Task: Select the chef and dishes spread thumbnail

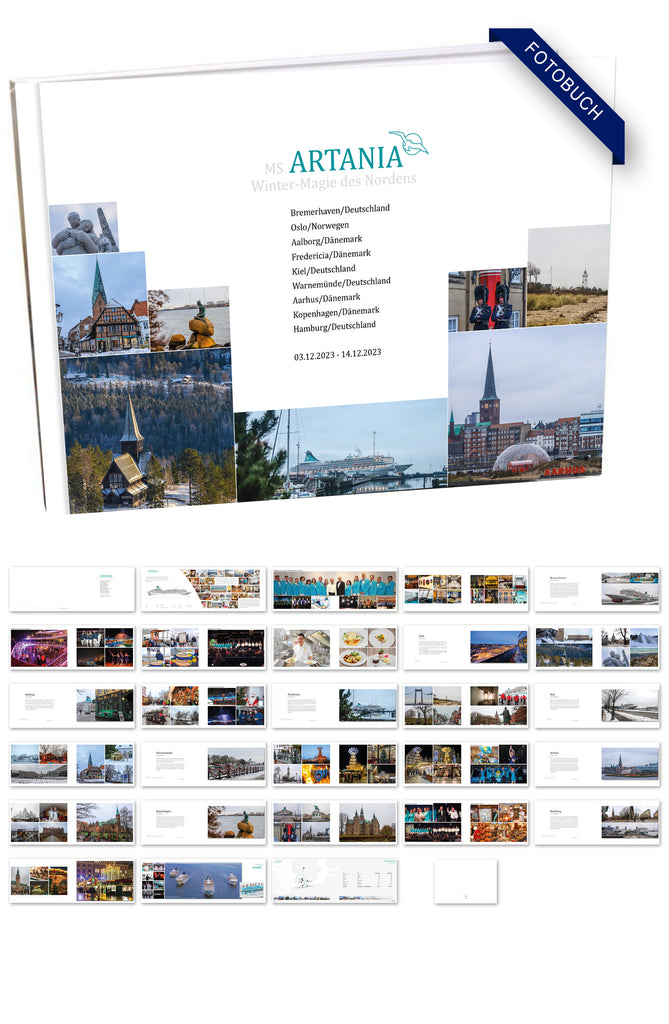Action: pyautogui.click(x=335, y=647)
